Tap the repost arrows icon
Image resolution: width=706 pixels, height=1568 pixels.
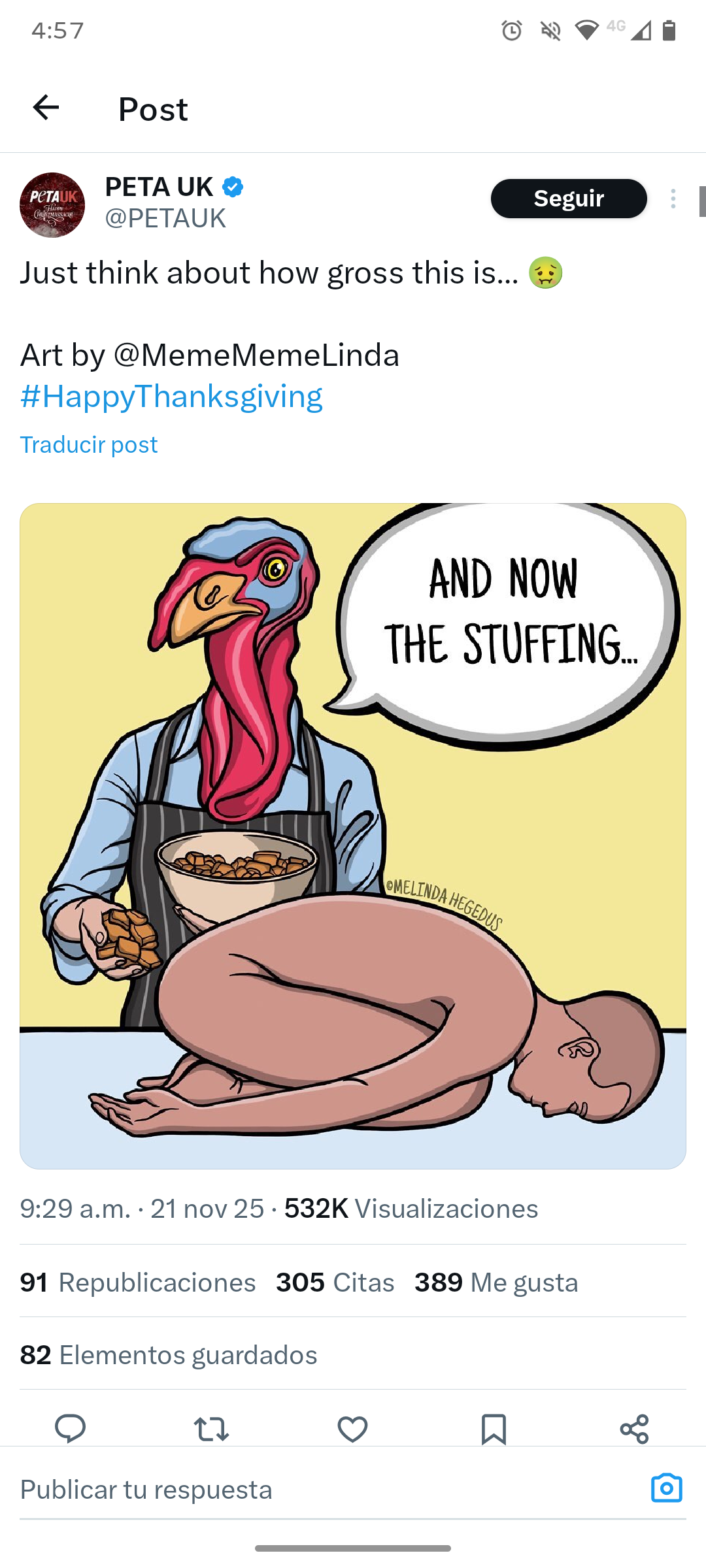(212, 1429)
